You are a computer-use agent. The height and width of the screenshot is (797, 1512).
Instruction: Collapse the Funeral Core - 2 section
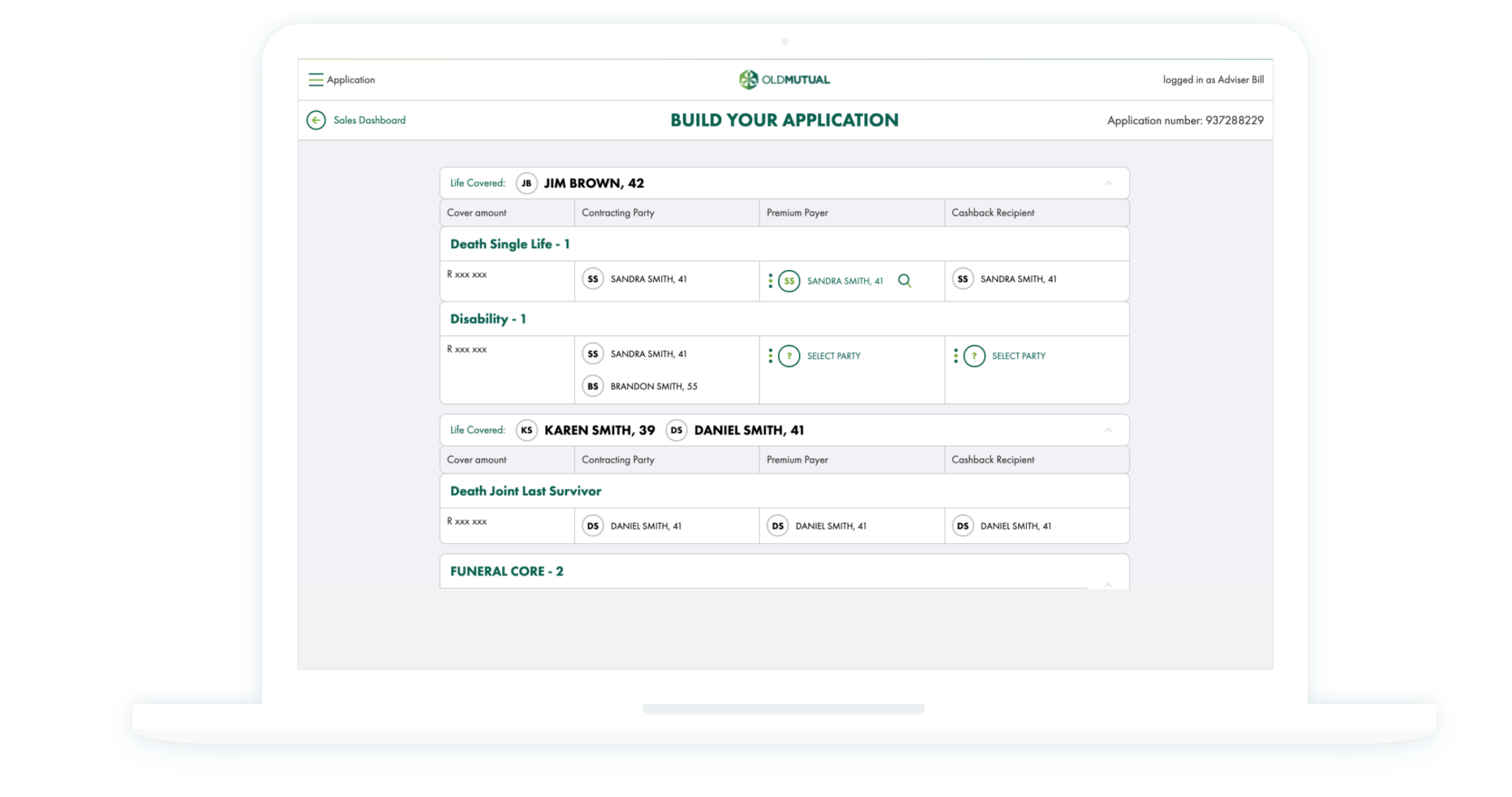tap(1108, 584)
